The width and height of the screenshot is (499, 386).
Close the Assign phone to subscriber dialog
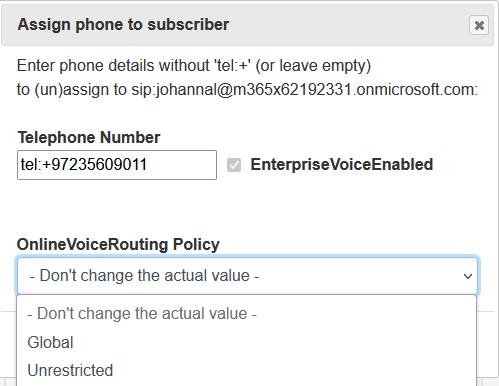[479, 25]
